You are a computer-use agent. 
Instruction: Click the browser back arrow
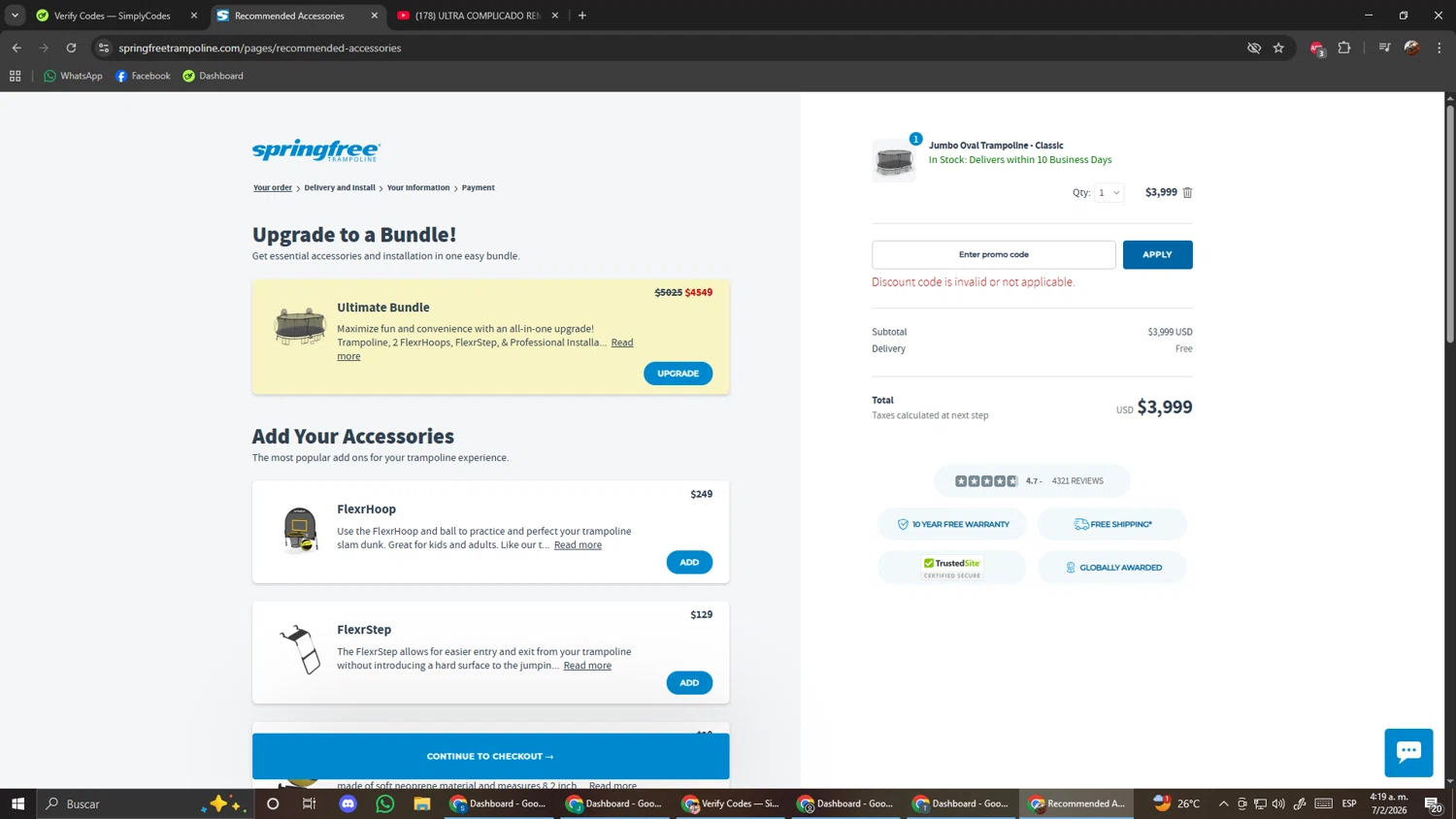click(17, 48)
